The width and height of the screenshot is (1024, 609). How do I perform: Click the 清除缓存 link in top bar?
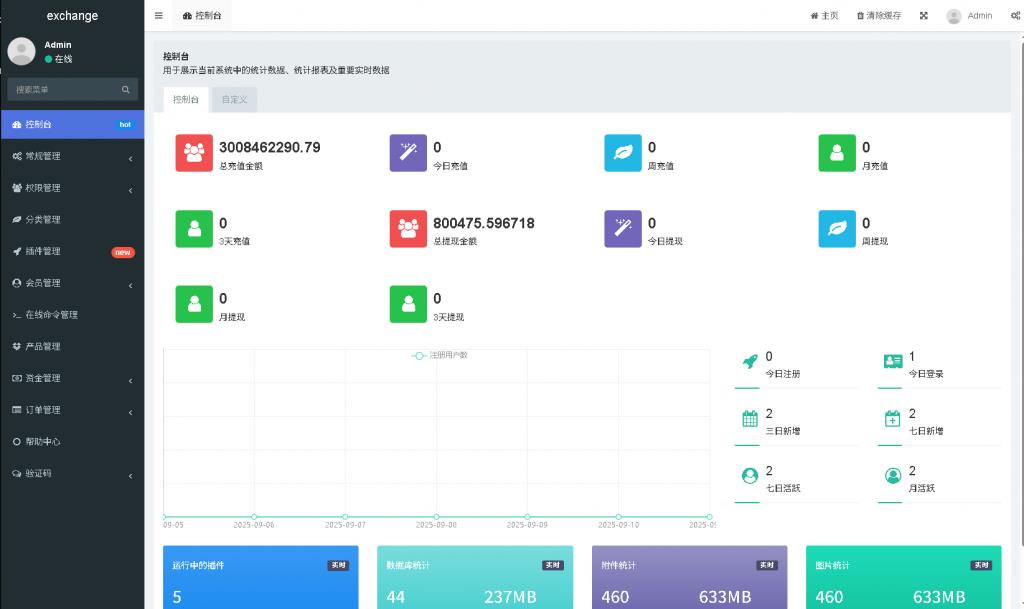[x=879, y=16]
